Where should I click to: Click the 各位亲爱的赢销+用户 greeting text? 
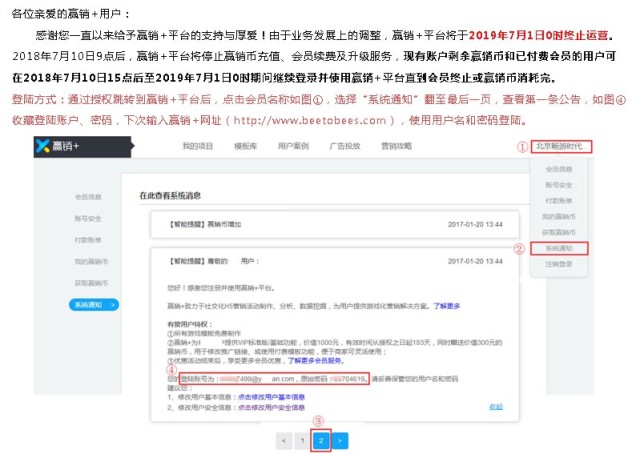click(x=66, y=14)
